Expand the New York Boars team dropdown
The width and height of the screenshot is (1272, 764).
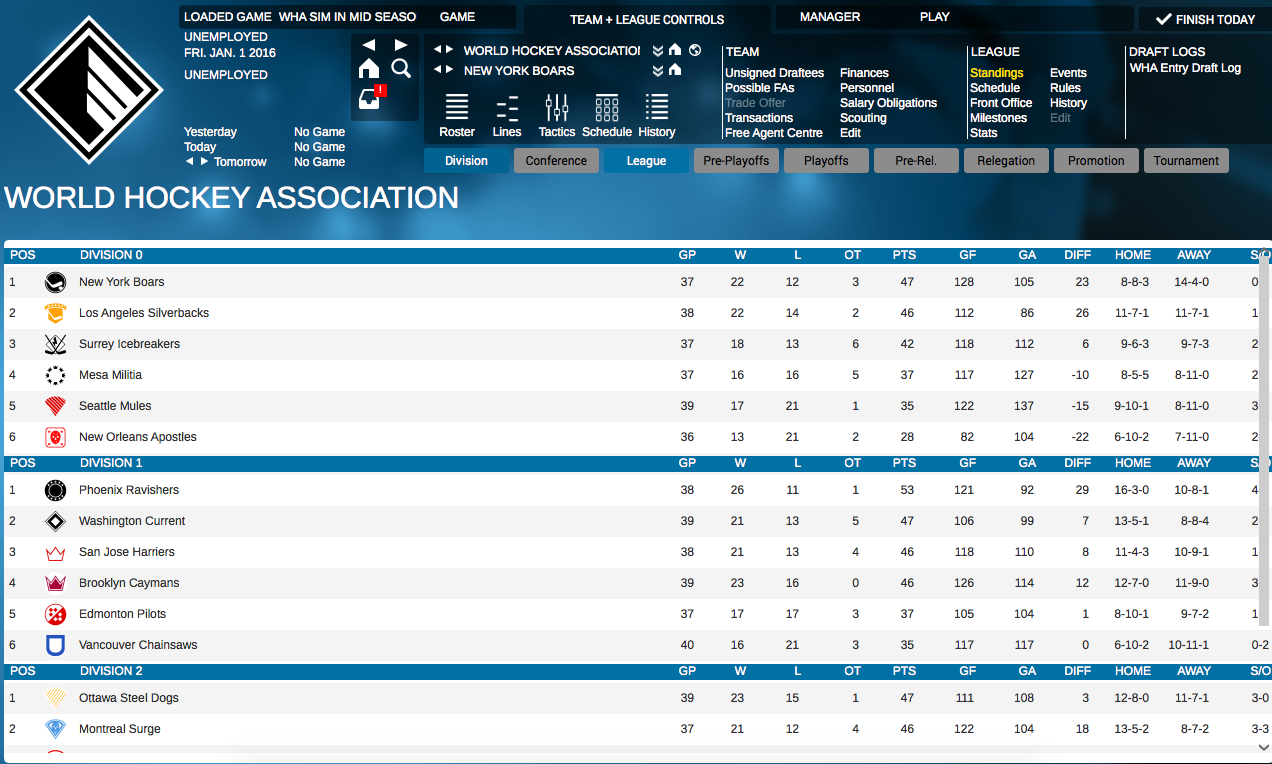[658, 71]
